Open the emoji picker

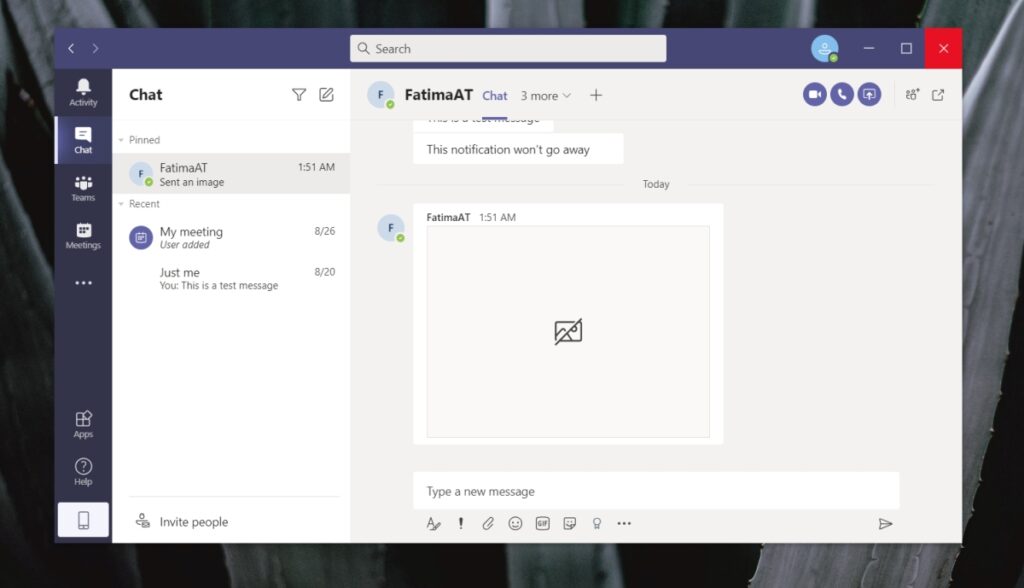515,523
